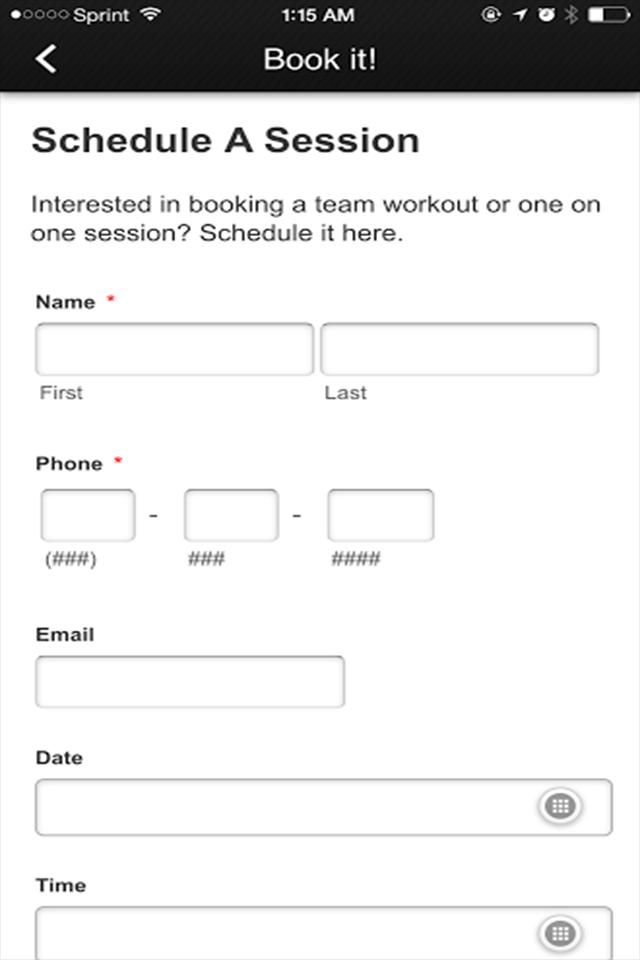640x960 pixels.
Task: Focus the First name input field
Action: pyautogui.click(x=175, y=349)
